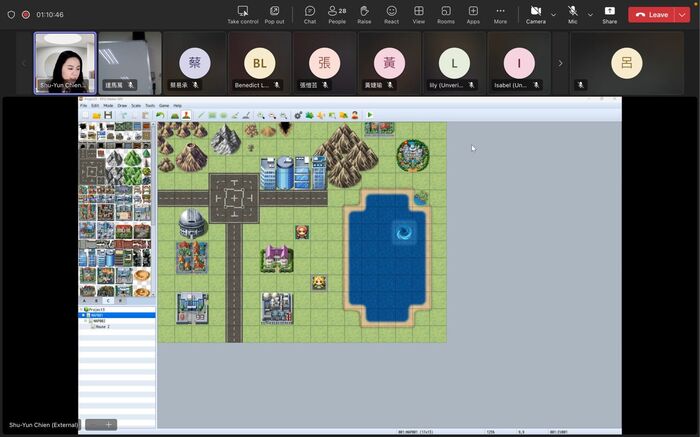The width and height of the screenshot is (700, 437).
Task: Select the Ellipse drawing tool
Action: click(224, 115)
